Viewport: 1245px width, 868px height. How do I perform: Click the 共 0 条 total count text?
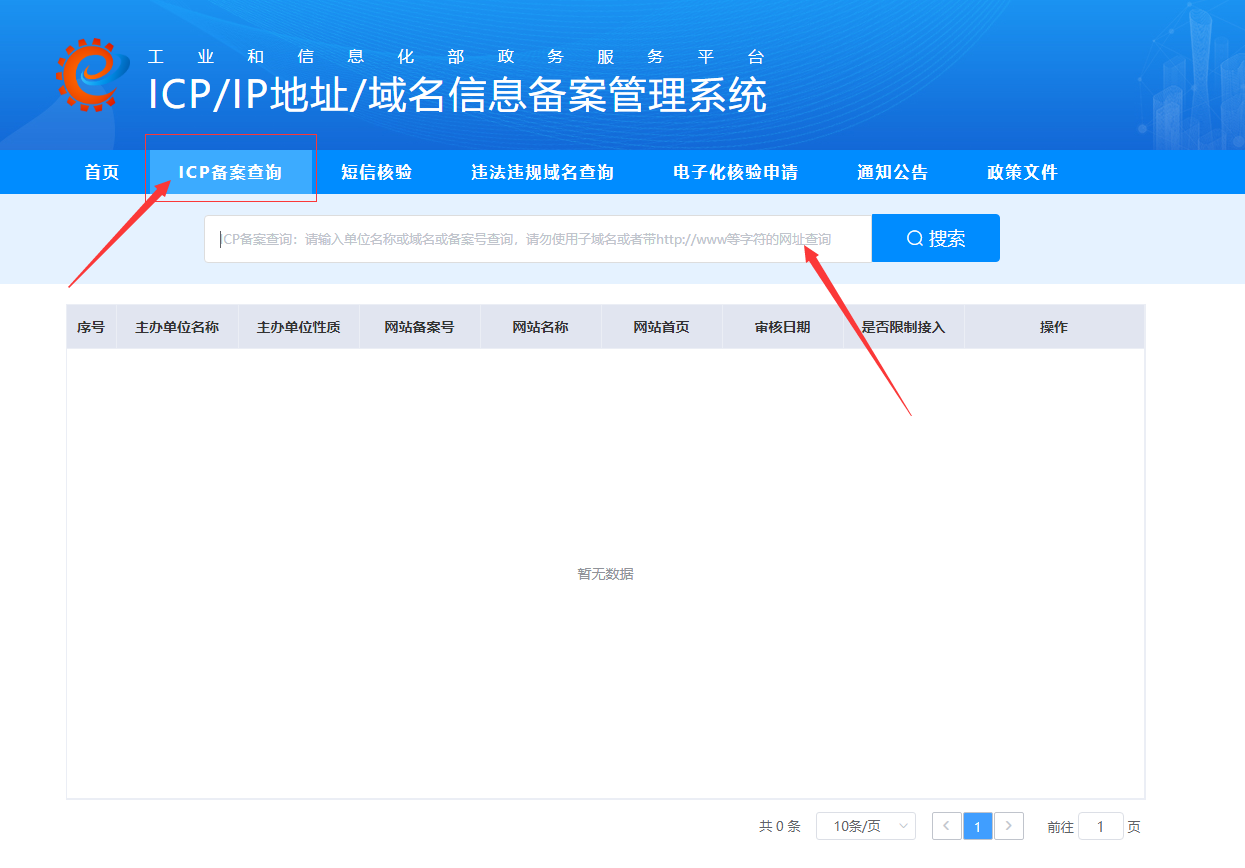780,826
